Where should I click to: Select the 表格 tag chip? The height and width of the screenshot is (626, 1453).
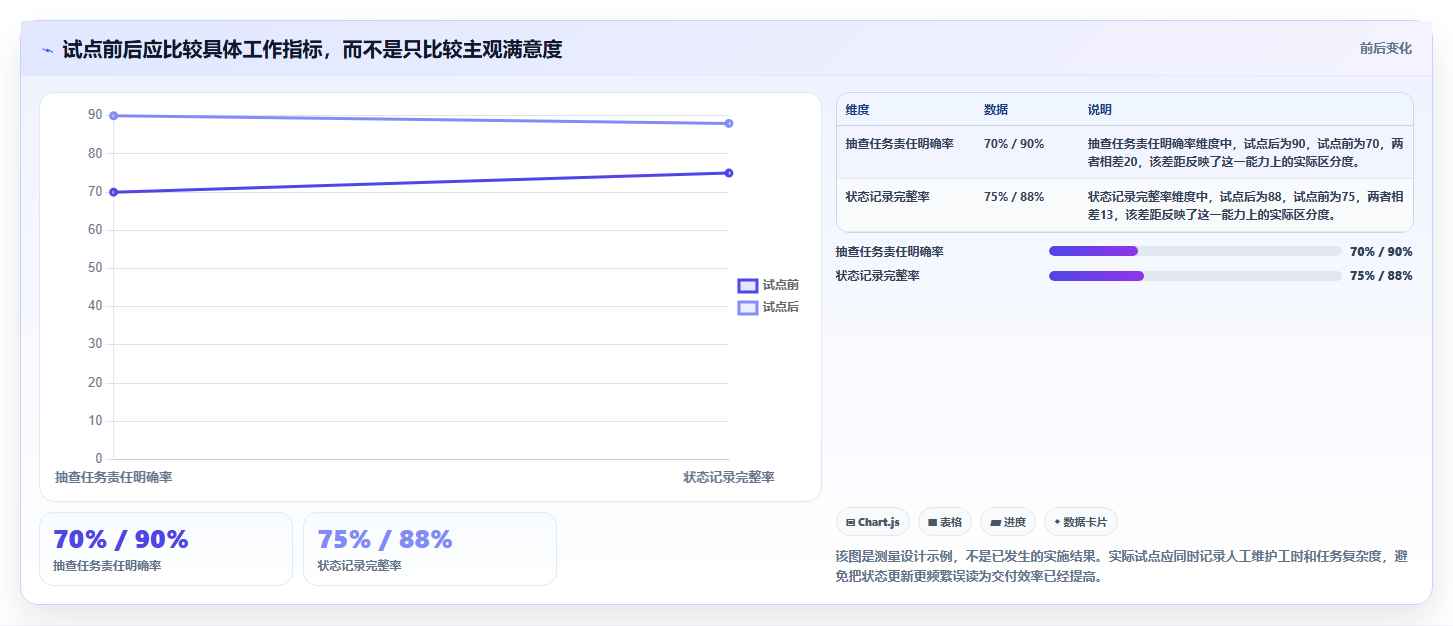(x=944, y=522)
